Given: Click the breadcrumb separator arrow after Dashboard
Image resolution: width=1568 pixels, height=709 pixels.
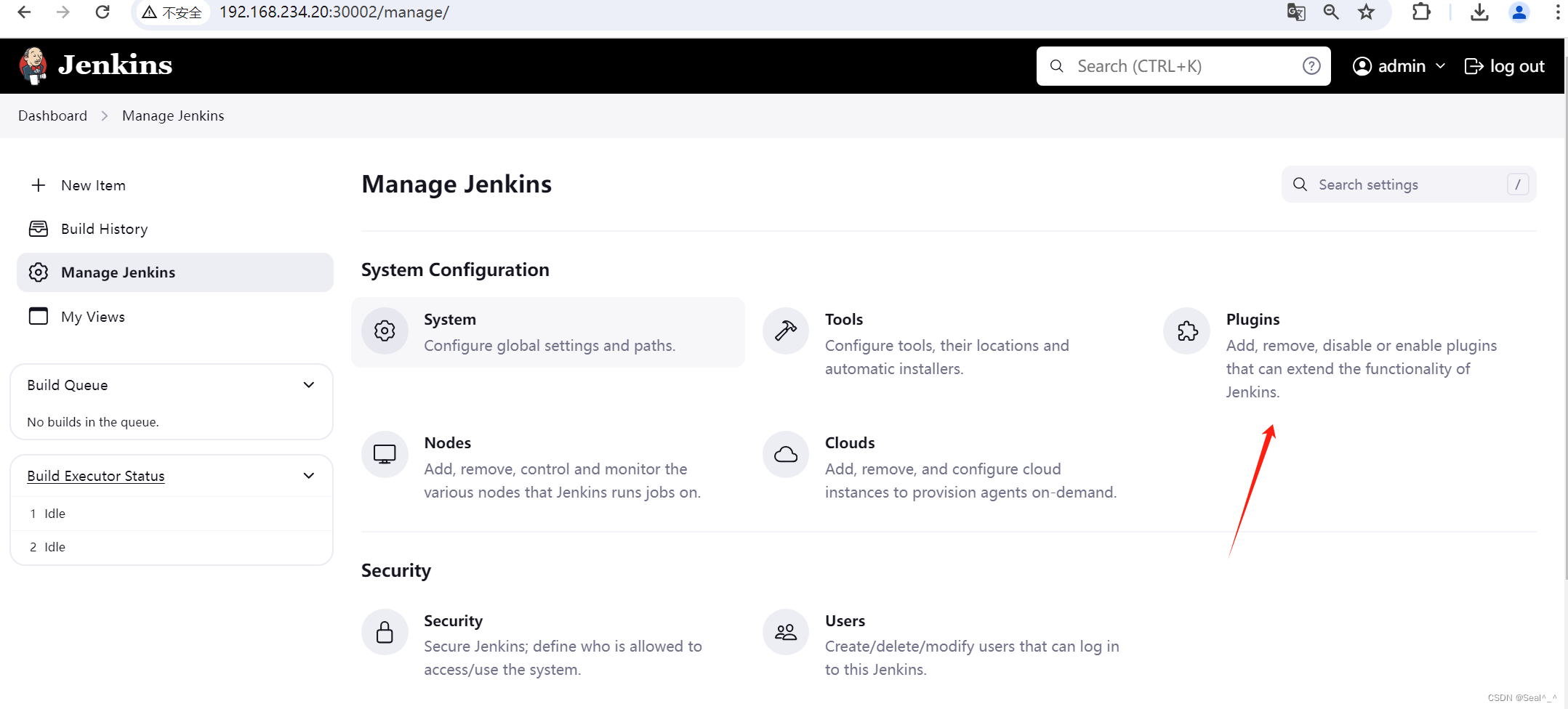Looking at the screenshot, I should [105, 116].
